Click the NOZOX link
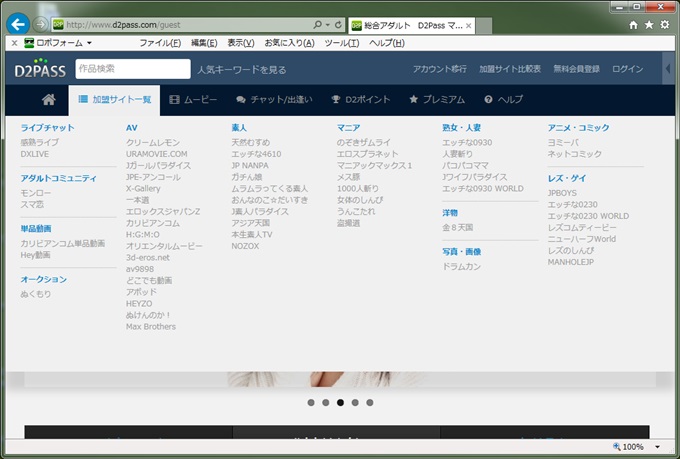The image size is (680, 459). pos(245,246)
